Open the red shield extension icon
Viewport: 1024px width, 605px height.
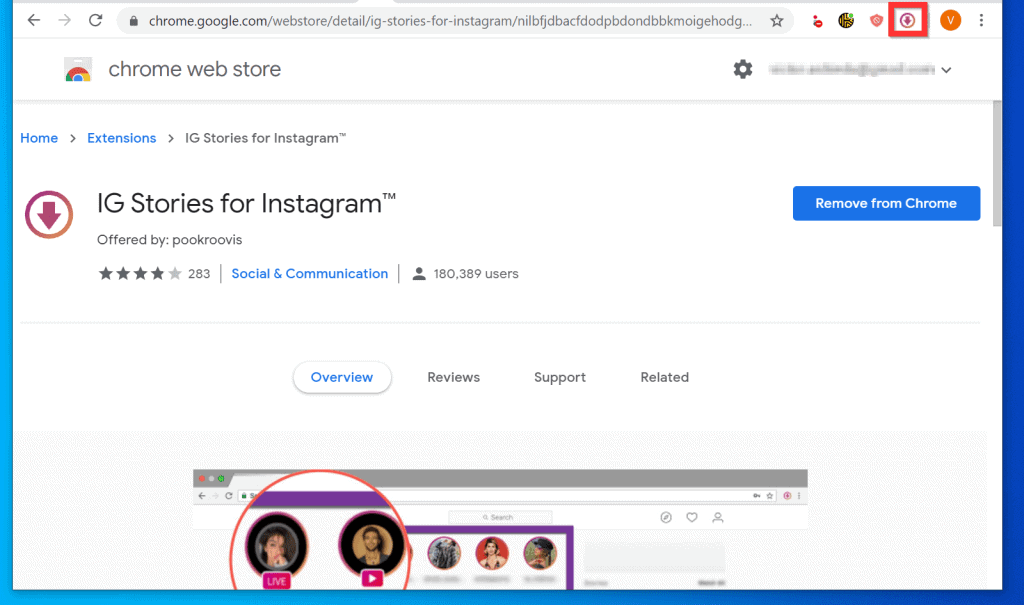point(876,21)
